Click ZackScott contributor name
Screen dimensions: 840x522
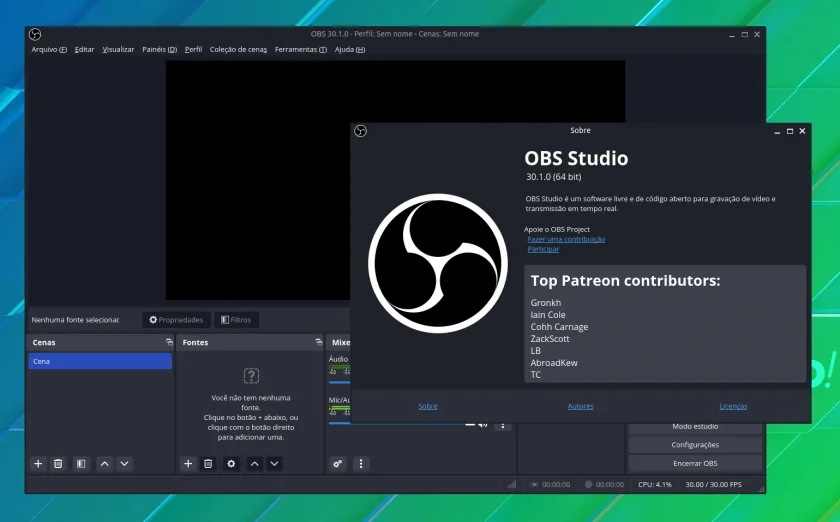point(550,339)
